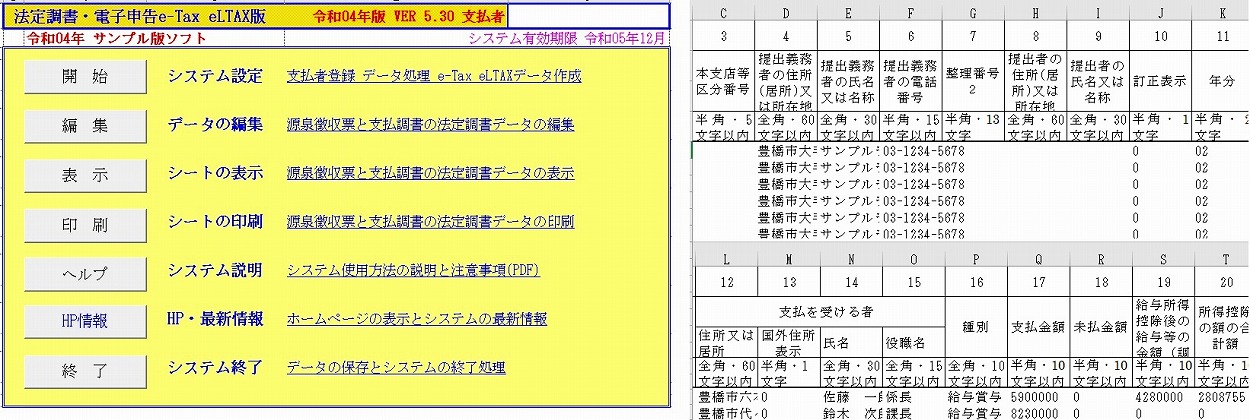
Task: Click title 法定調書・電子申告e-Tax eLTAX版
Action: pos(141,16)
